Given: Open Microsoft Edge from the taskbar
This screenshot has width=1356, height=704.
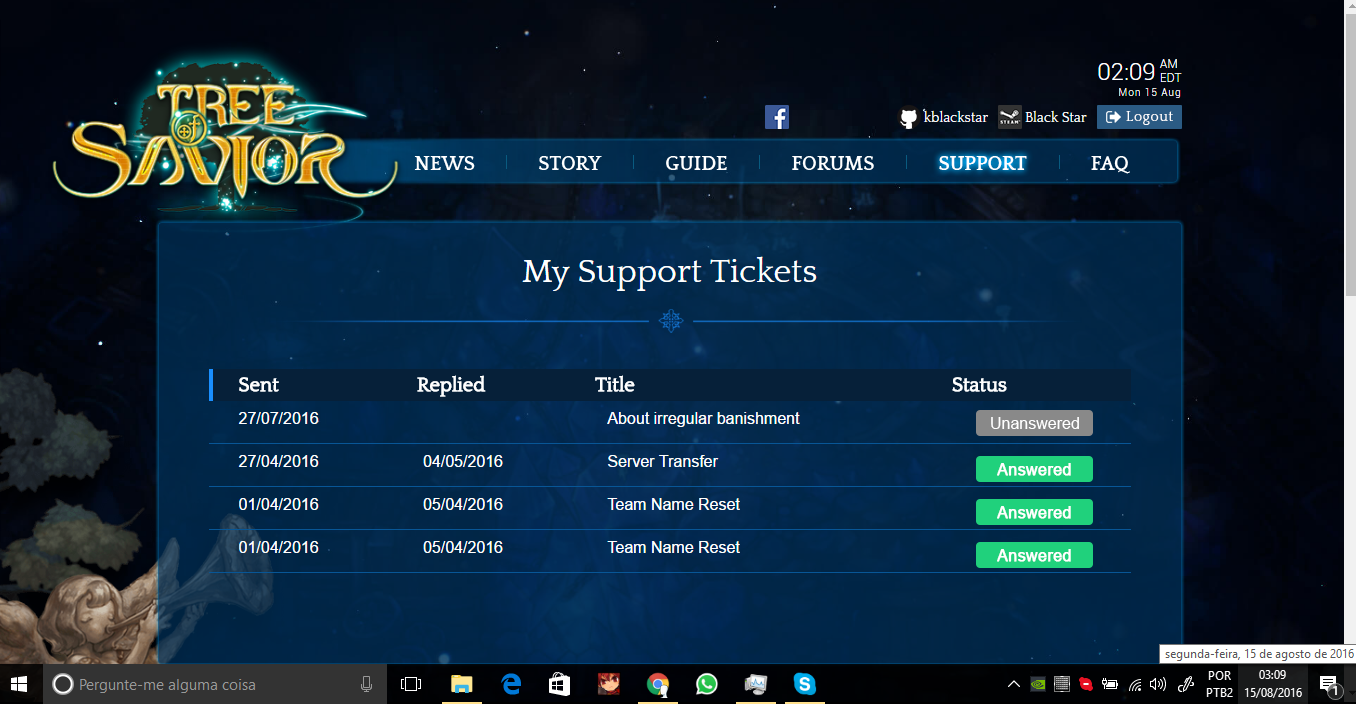Looking at the screenshot, I should tap(511, 685).
